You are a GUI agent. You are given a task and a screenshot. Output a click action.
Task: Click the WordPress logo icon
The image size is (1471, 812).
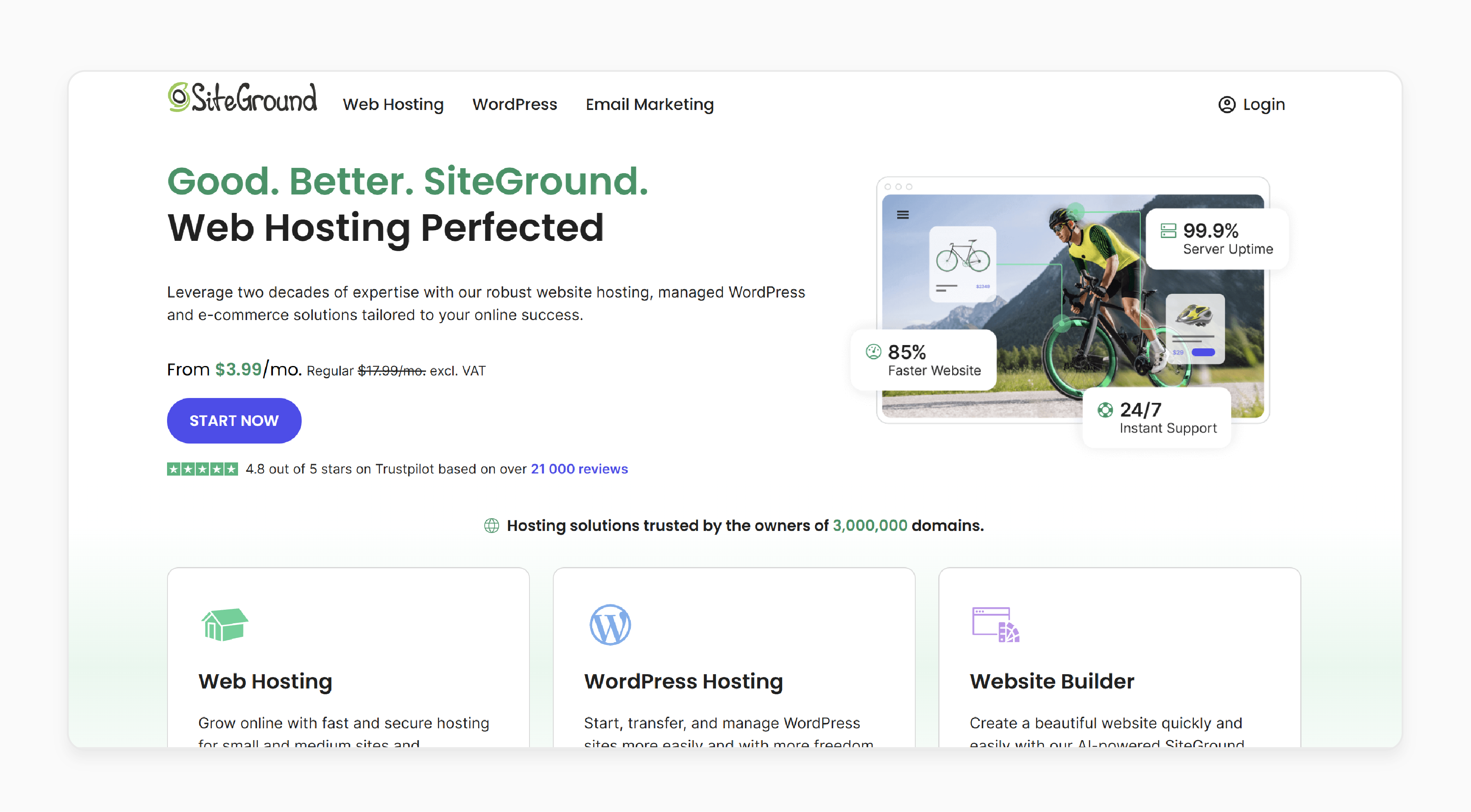610,625
